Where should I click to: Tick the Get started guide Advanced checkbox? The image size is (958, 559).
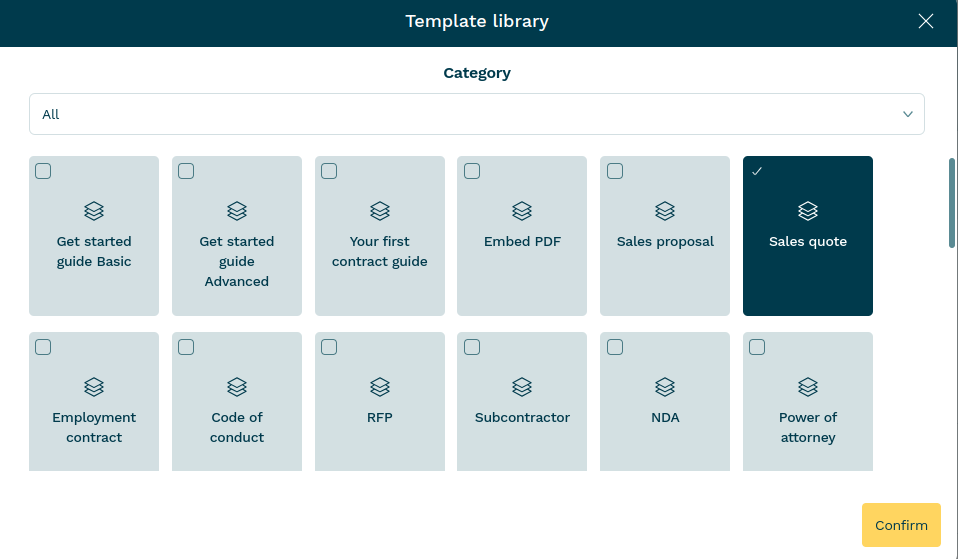[x=186, y=171]
